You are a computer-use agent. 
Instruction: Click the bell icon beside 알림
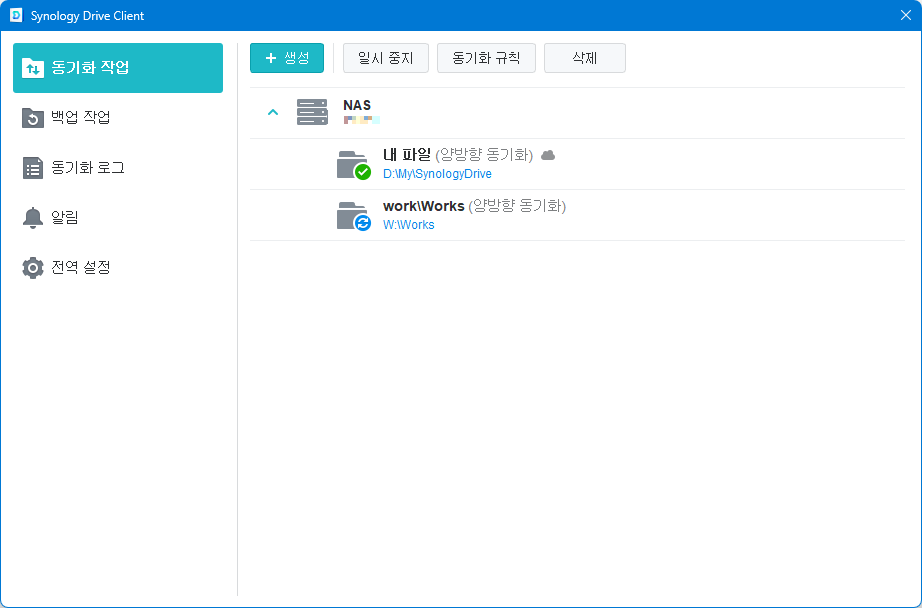click(32, 218)
